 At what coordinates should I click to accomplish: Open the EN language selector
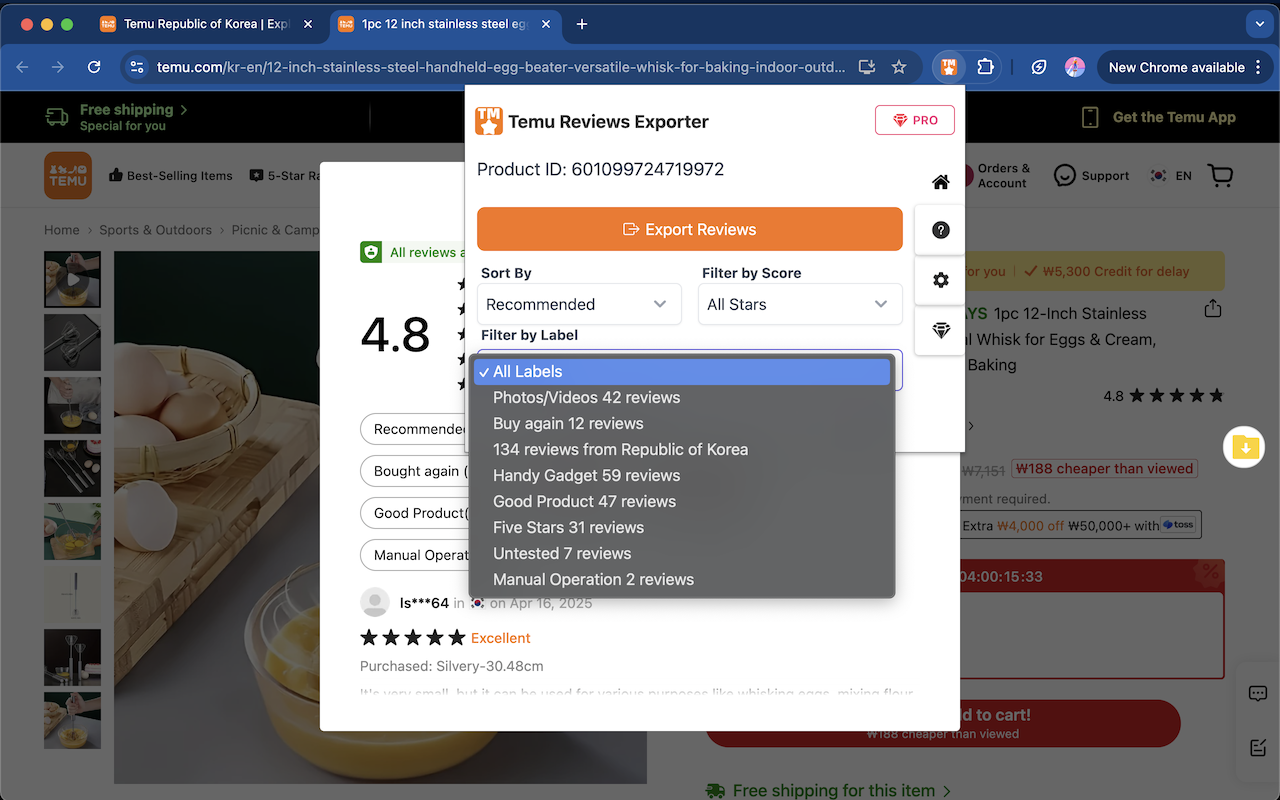click(1171, 176)
